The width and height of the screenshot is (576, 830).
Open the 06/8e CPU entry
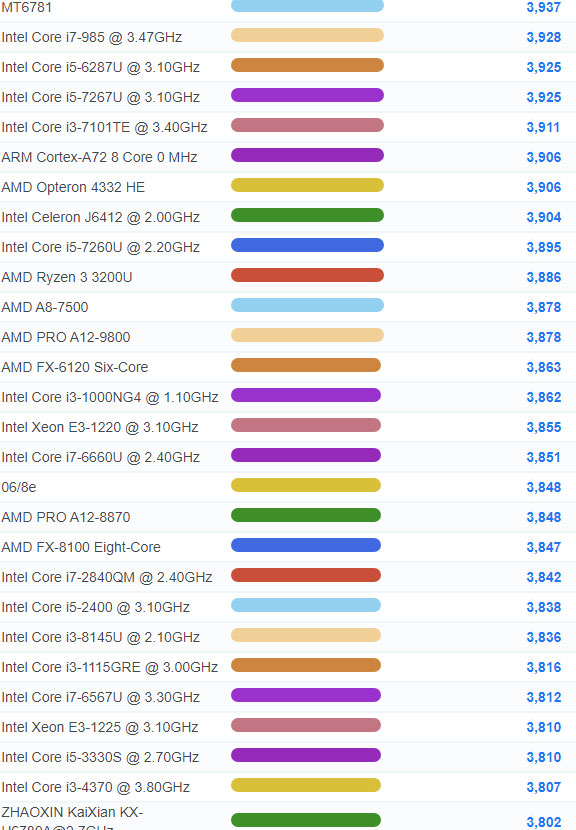(19, 488)
